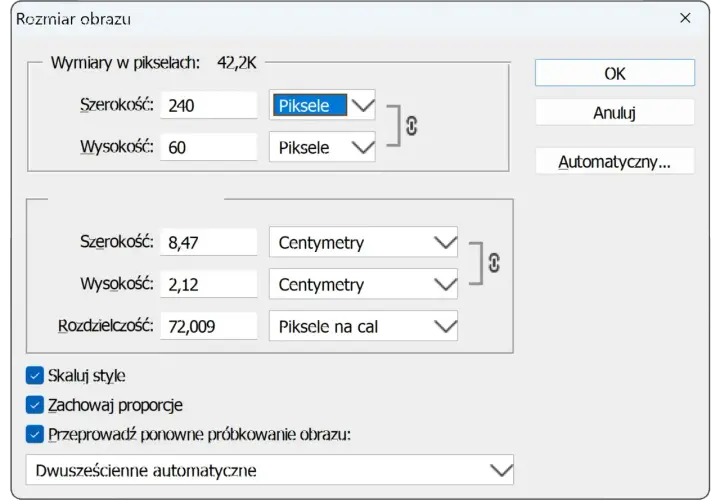Click the Anuluj button
Viewport: 720px width, 500px height.
pos(615,112)
